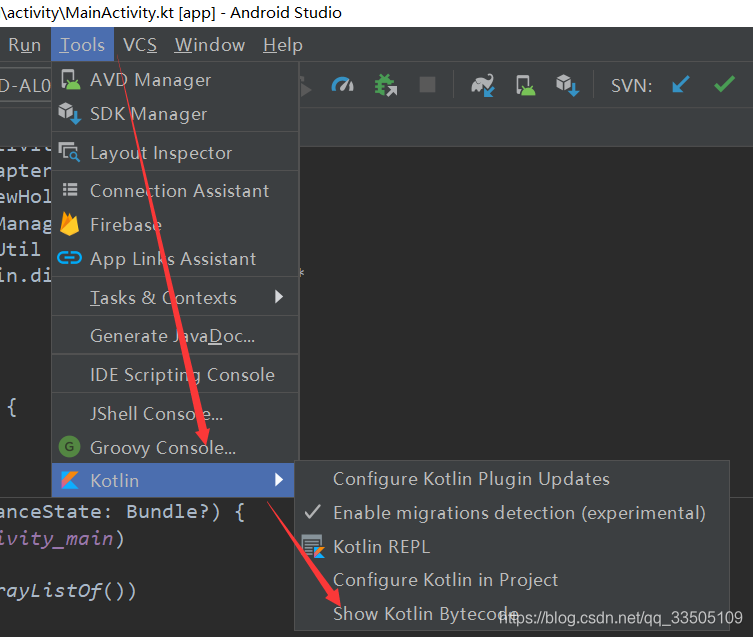Click Attach debugger to process bug icon

(x=386, y=85)
